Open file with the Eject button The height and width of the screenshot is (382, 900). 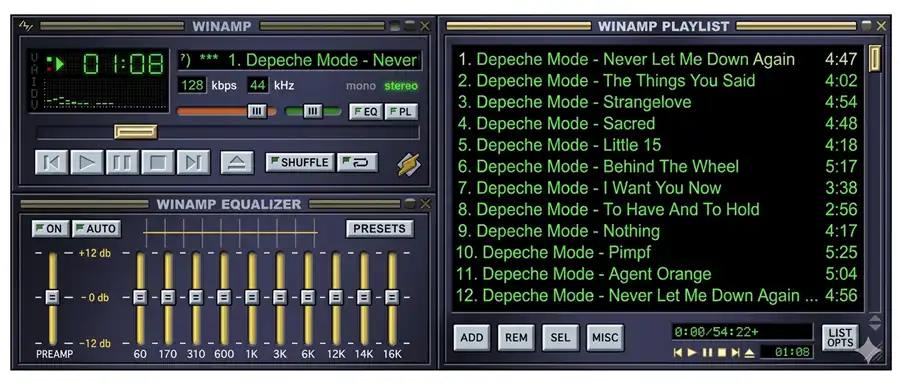(x=237, y=162)
